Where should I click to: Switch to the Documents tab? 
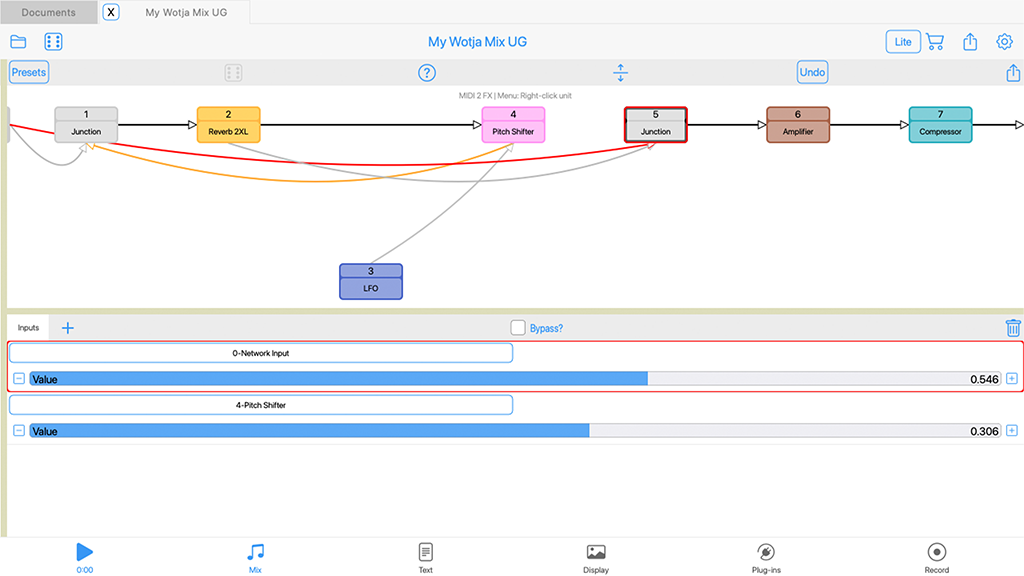48,13
